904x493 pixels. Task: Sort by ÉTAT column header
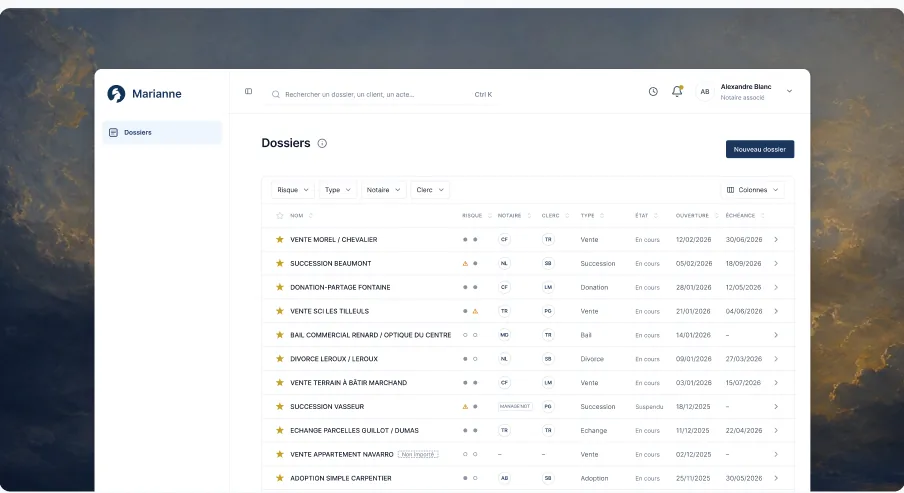pyautogui.click(x=646, y=216)
